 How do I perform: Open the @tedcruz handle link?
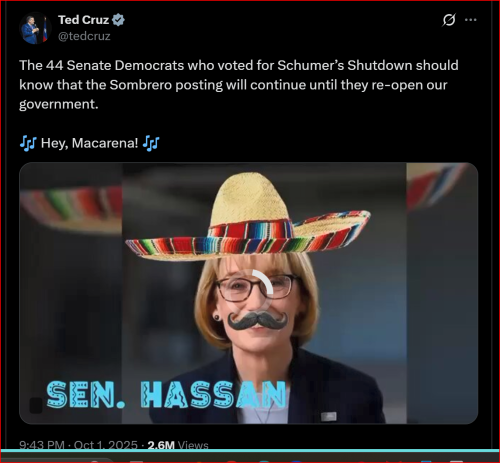pyautogui.click(x=84, y=36)
